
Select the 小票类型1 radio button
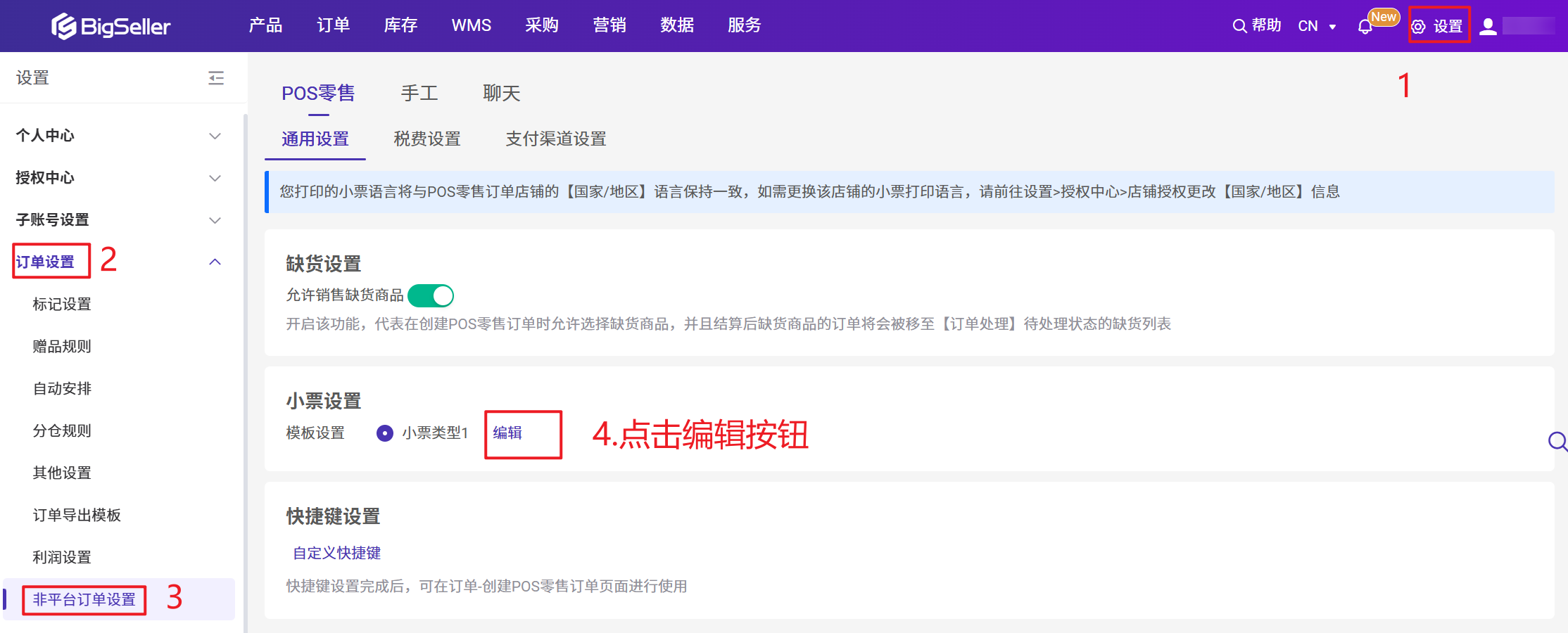pyautogui.click(x=385, y=433)
